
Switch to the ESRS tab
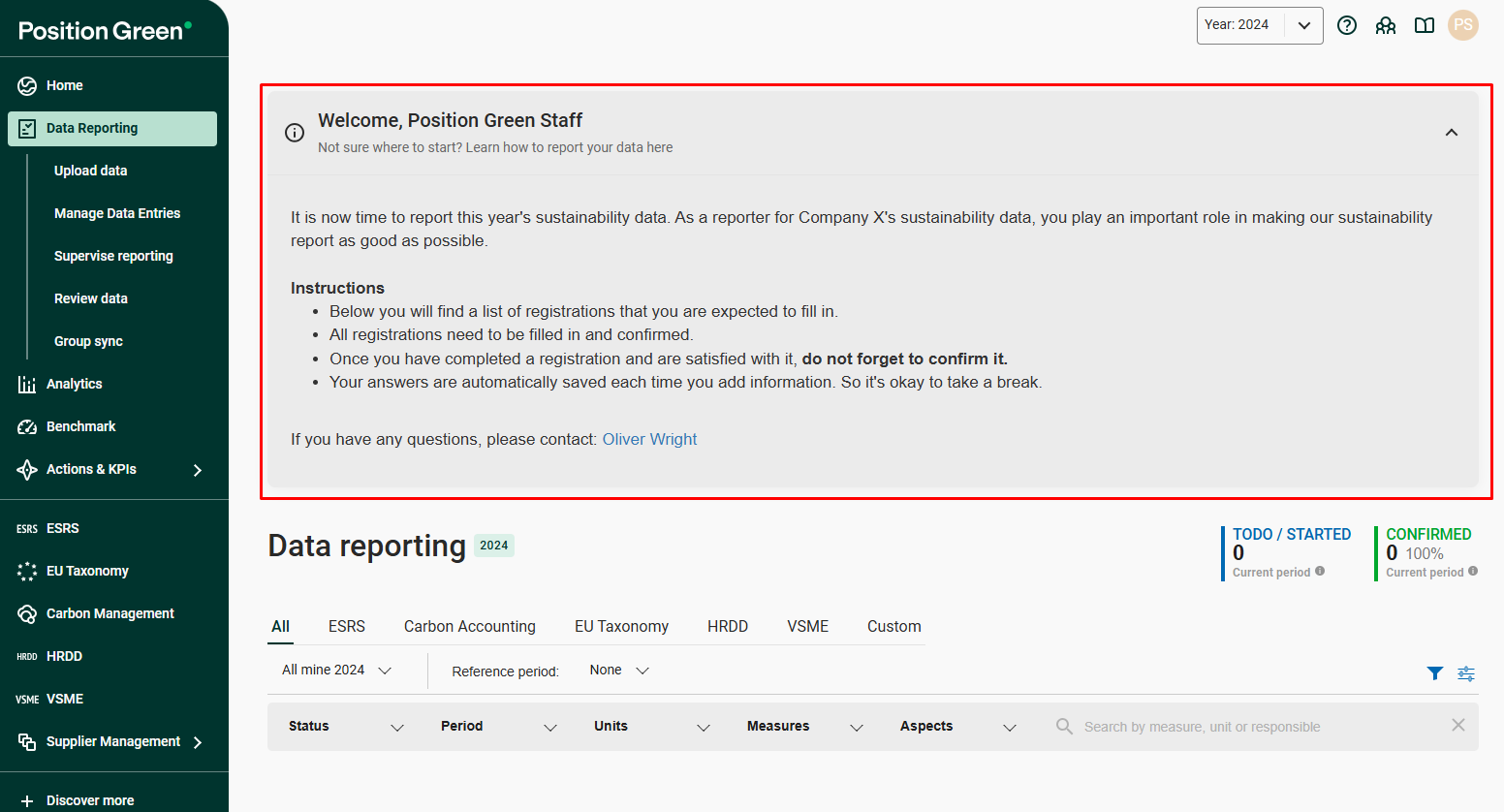pos(347,626)
